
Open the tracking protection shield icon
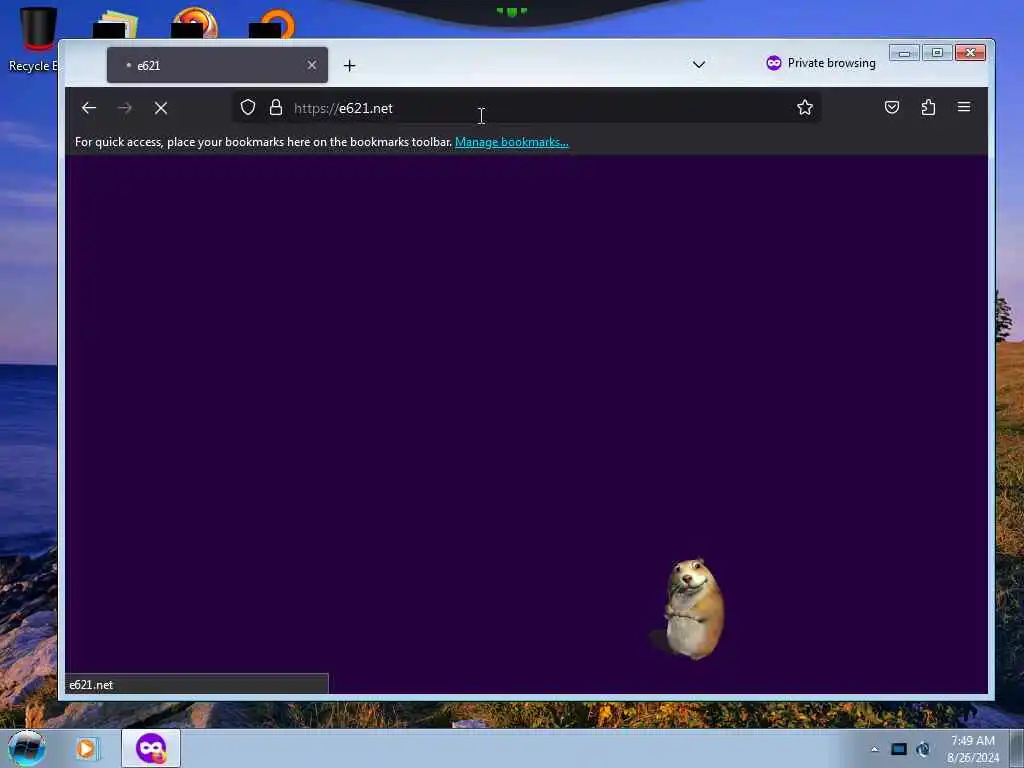[x=248, y=107]
